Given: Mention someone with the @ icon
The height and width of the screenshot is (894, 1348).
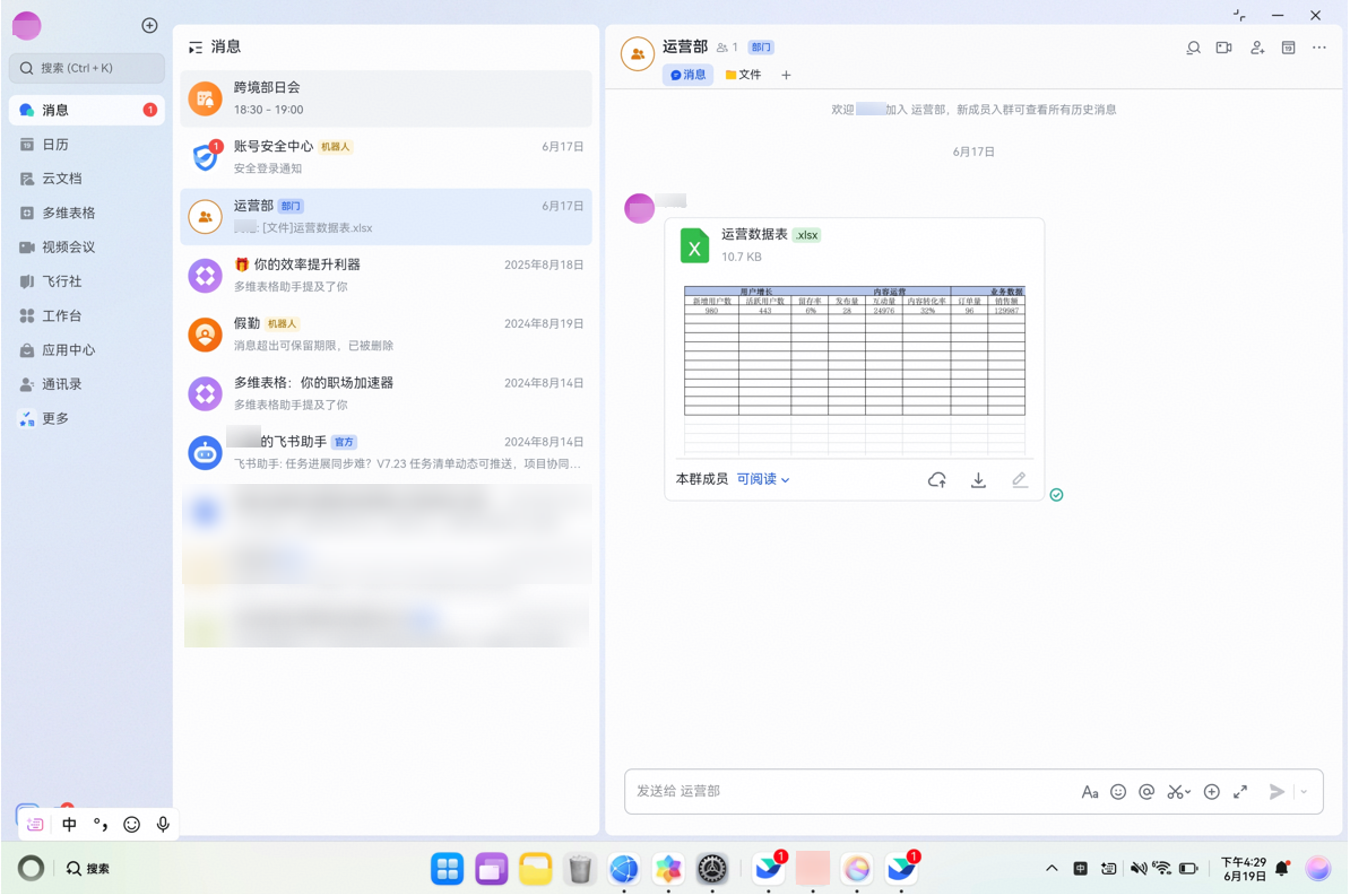Looking at the screenshot, I should tap(1147, 792).
